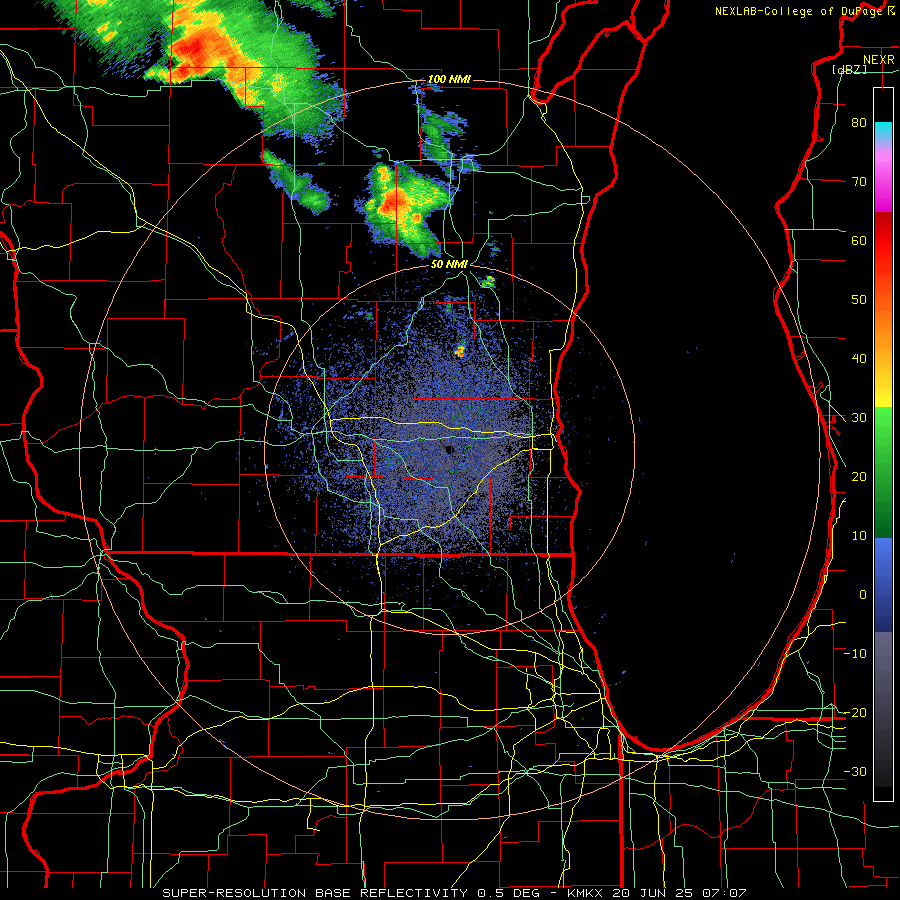Click the 50 value on the dBZ scale
The width and height of the screenshot is (900, 900).
pyautogui.click(x=859, y=300)
